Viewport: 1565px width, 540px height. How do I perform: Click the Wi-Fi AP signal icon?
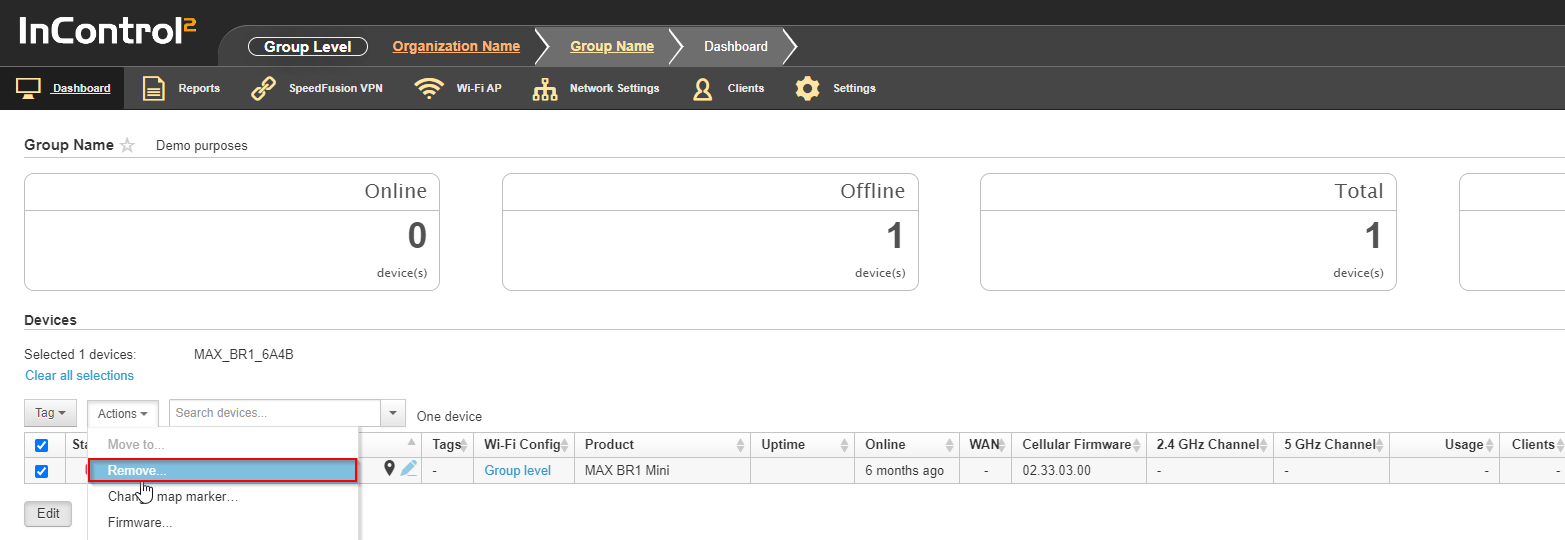pyautogui.click(x=429, y=88)
